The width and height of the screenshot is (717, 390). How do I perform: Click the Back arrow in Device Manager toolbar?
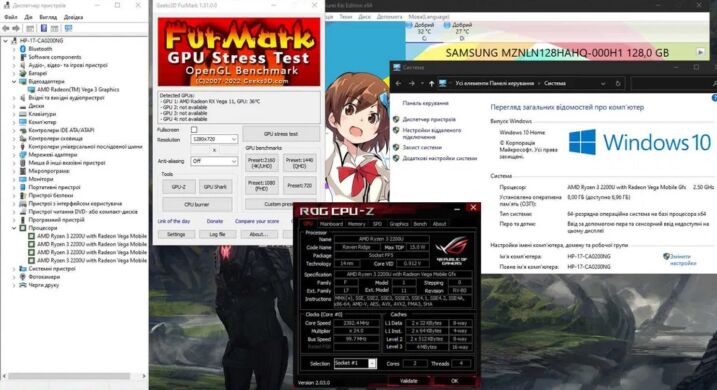point(6,28)
